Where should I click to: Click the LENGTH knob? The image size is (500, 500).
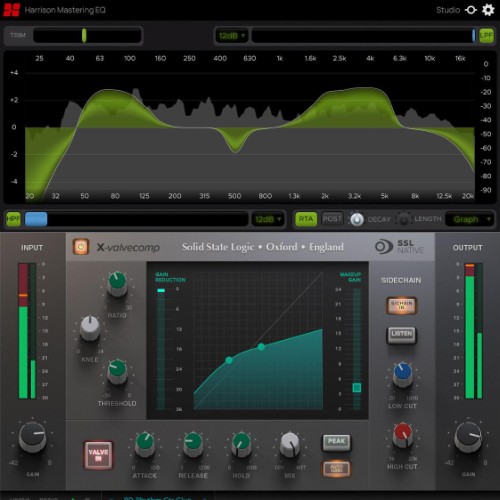[x=404, y=219]
